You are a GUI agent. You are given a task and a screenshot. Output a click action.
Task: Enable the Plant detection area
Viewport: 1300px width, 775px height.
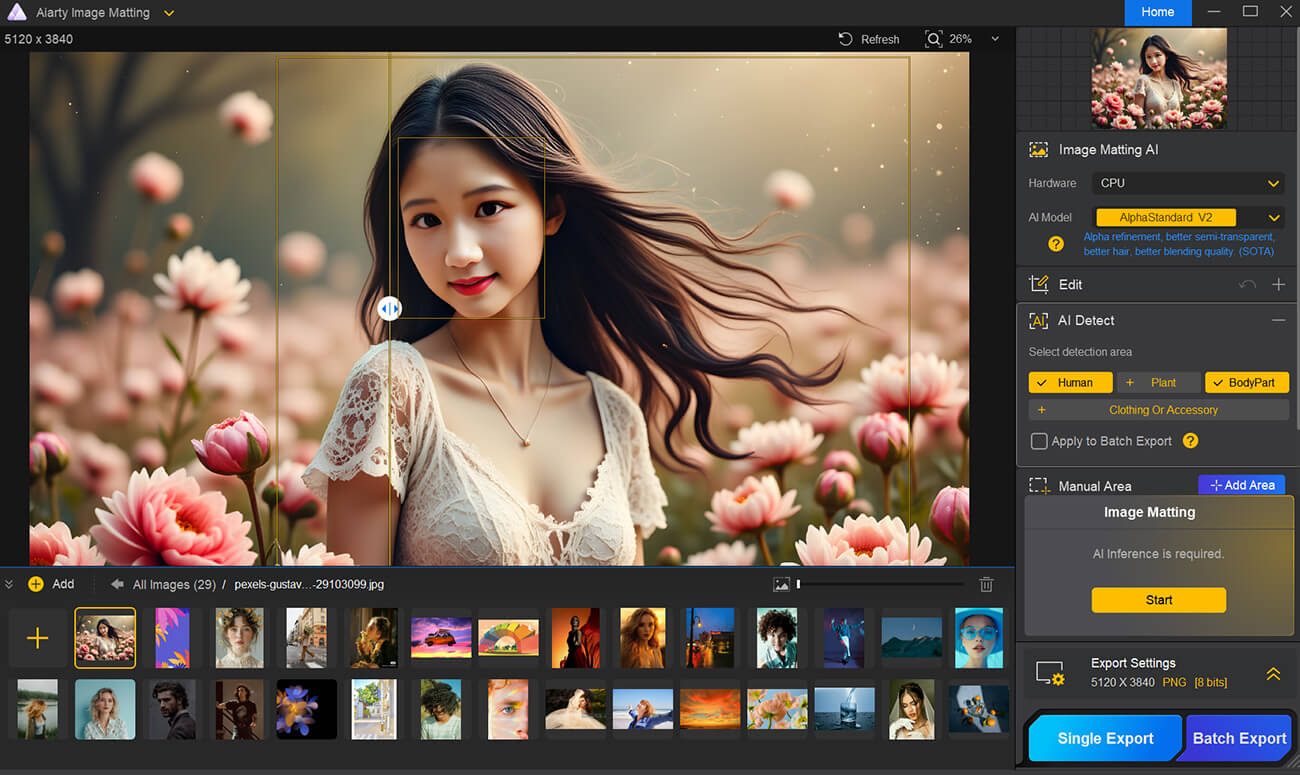1159,382
